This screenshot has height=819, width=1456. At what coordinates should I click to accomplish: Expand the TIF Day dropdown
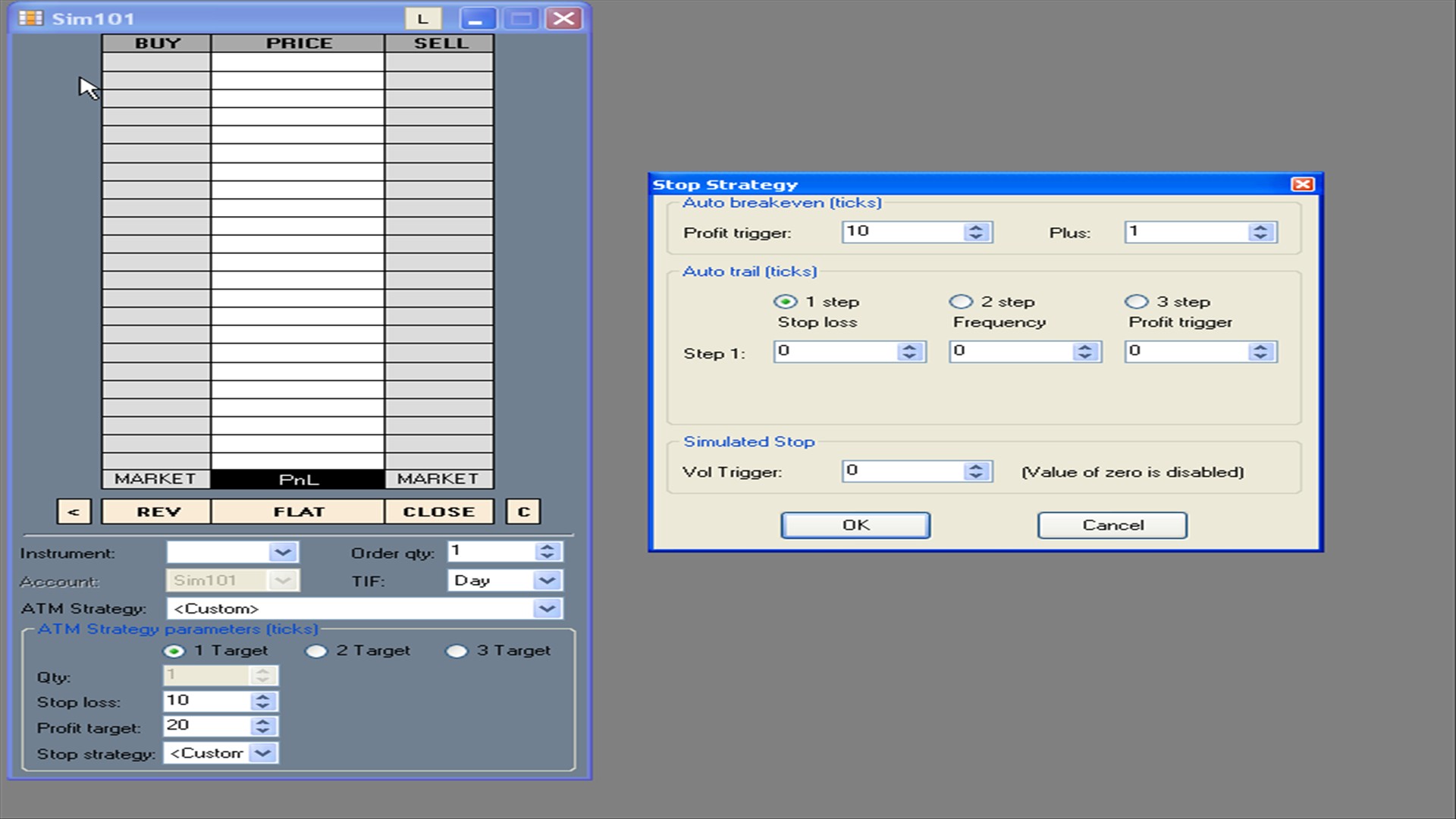(x=546, y=581)
